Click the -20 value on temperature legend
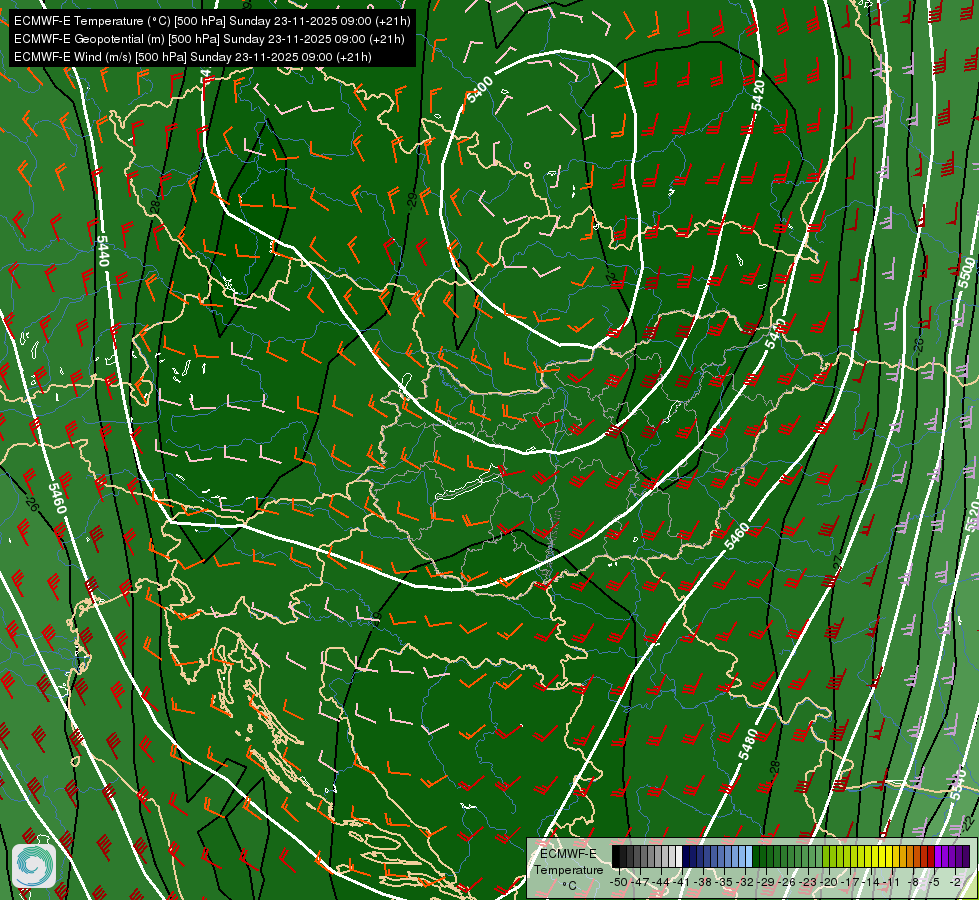 click(829, 882)
